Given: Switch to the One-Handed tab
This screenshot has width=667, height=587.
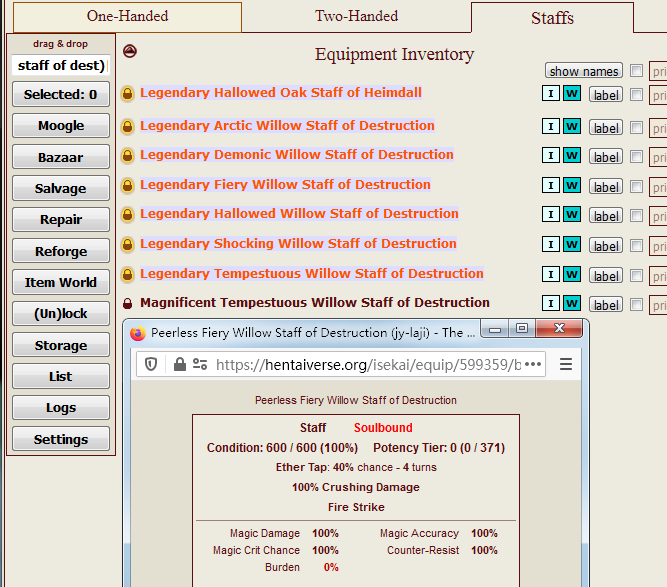Looking at the screenshot, I should (128, 17).
